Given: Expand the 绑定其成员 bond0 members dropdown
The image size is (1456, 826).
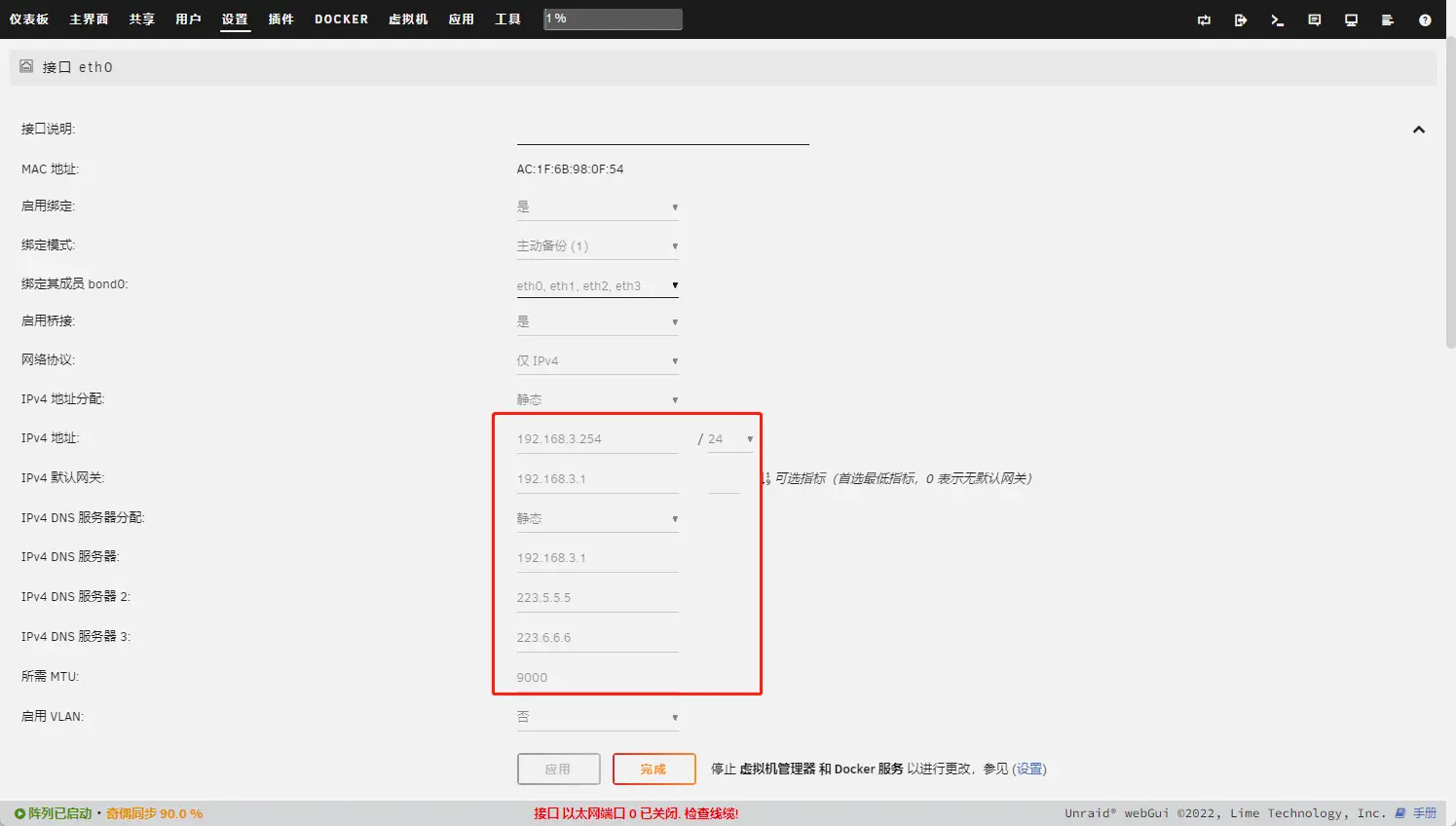Looking at the screenshot, I should (x=597, y=285).
